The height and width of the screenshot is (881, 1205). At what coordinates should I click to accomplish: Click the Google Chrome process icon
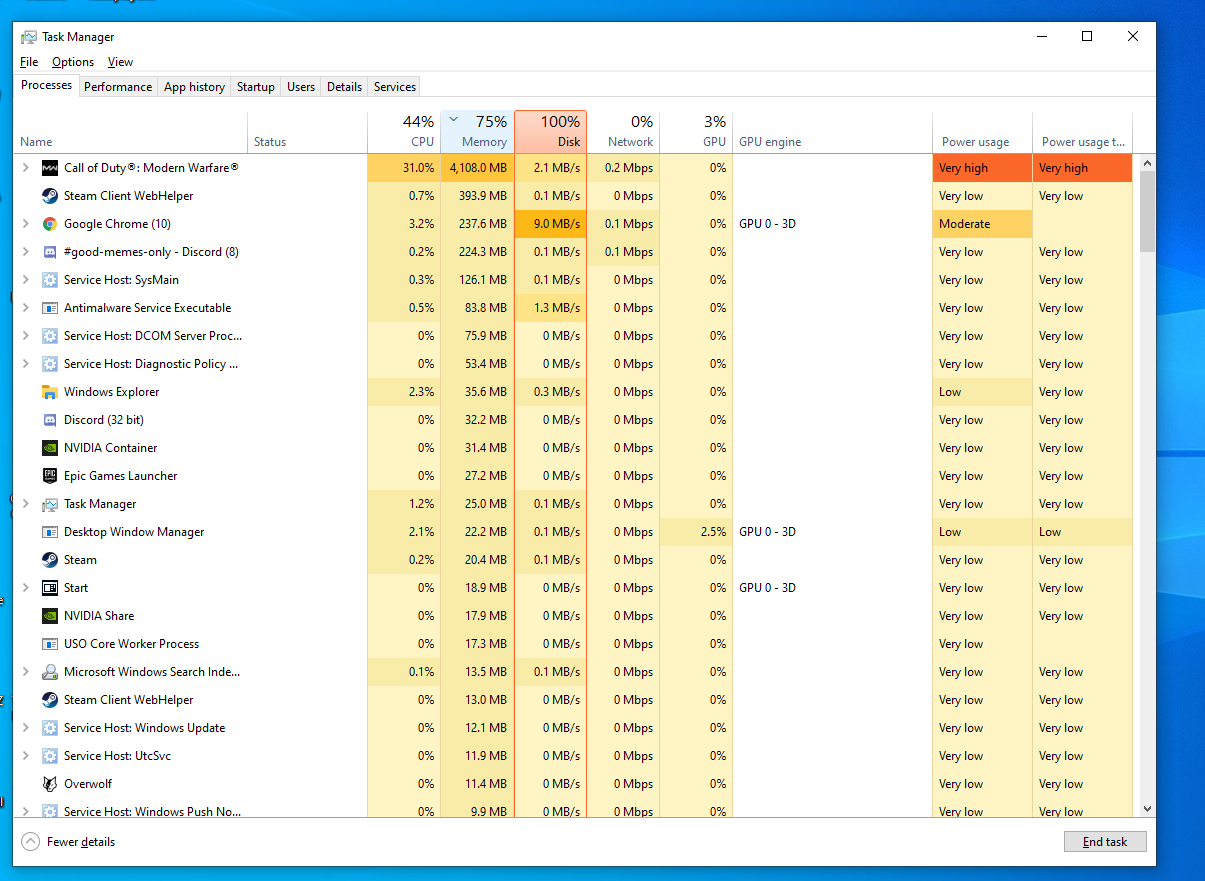[50, 224]
